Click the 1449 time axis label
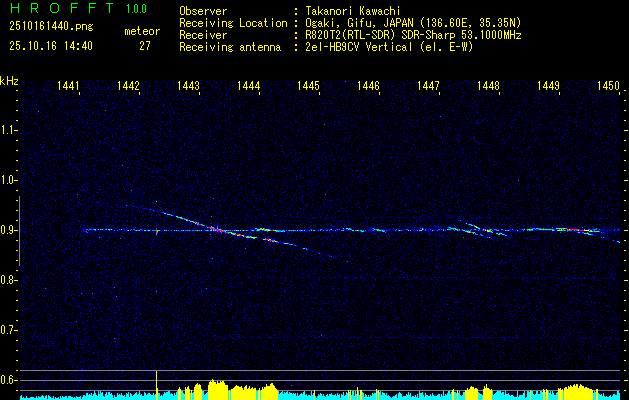The height and width of the screenshot is (400, 629). tap(548, 85)
